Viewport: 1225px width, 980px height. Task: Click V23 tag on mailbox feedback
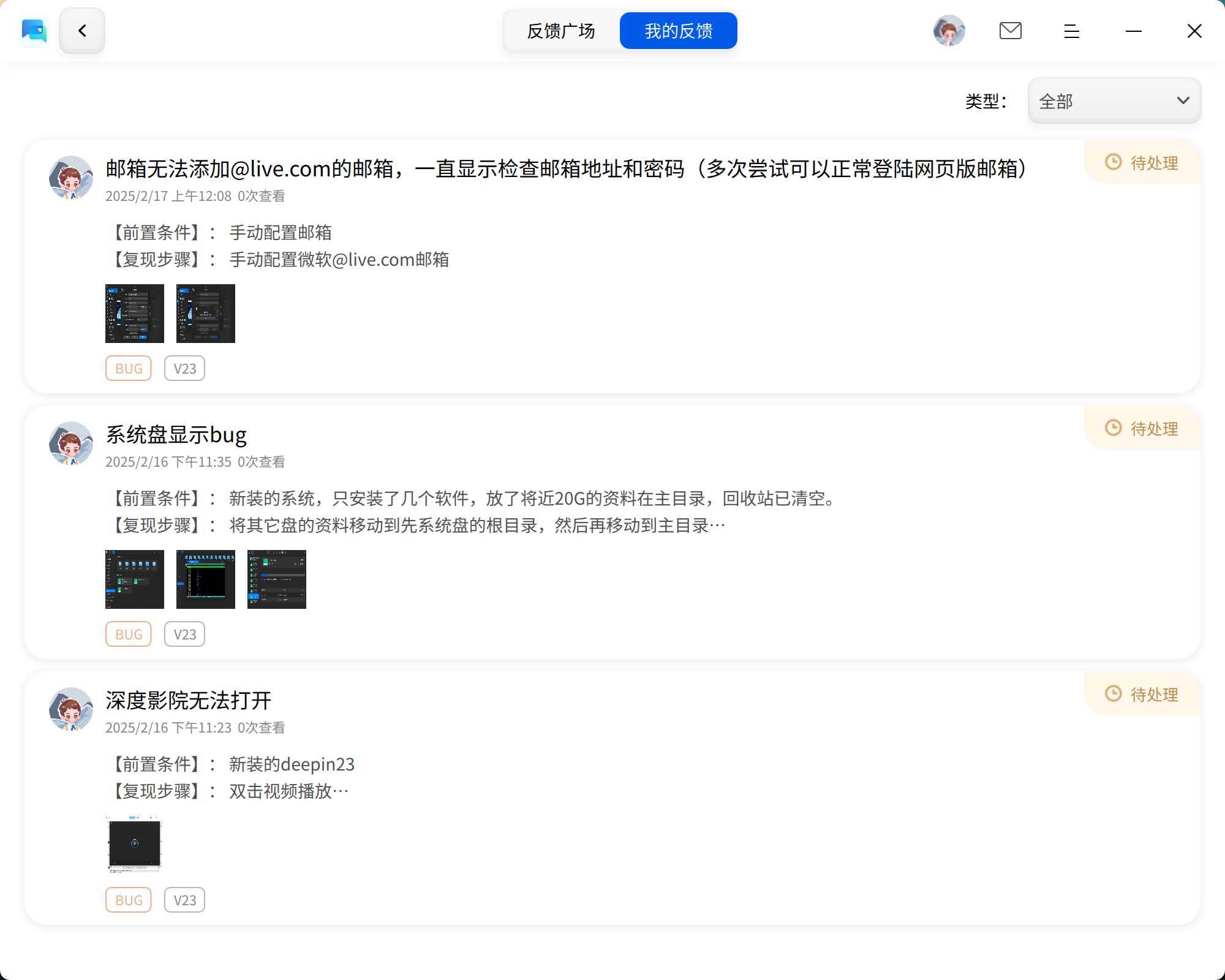click(x=185, y=369)
